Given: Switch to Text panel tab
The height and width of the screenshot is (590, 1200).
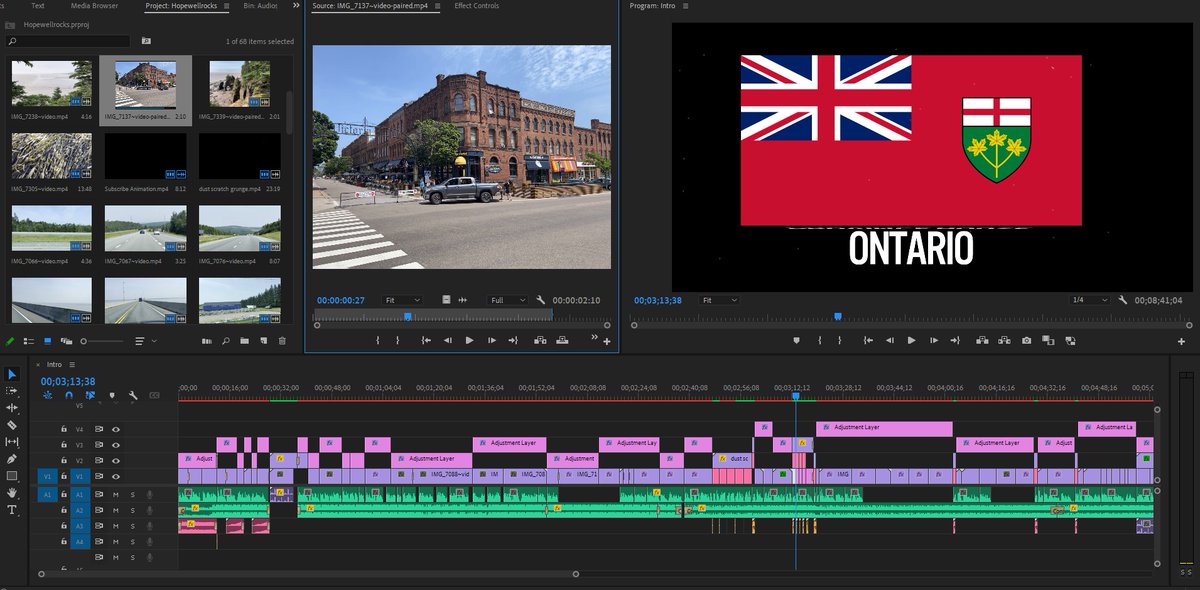Looking at the screenshot, I should (38, 6).
